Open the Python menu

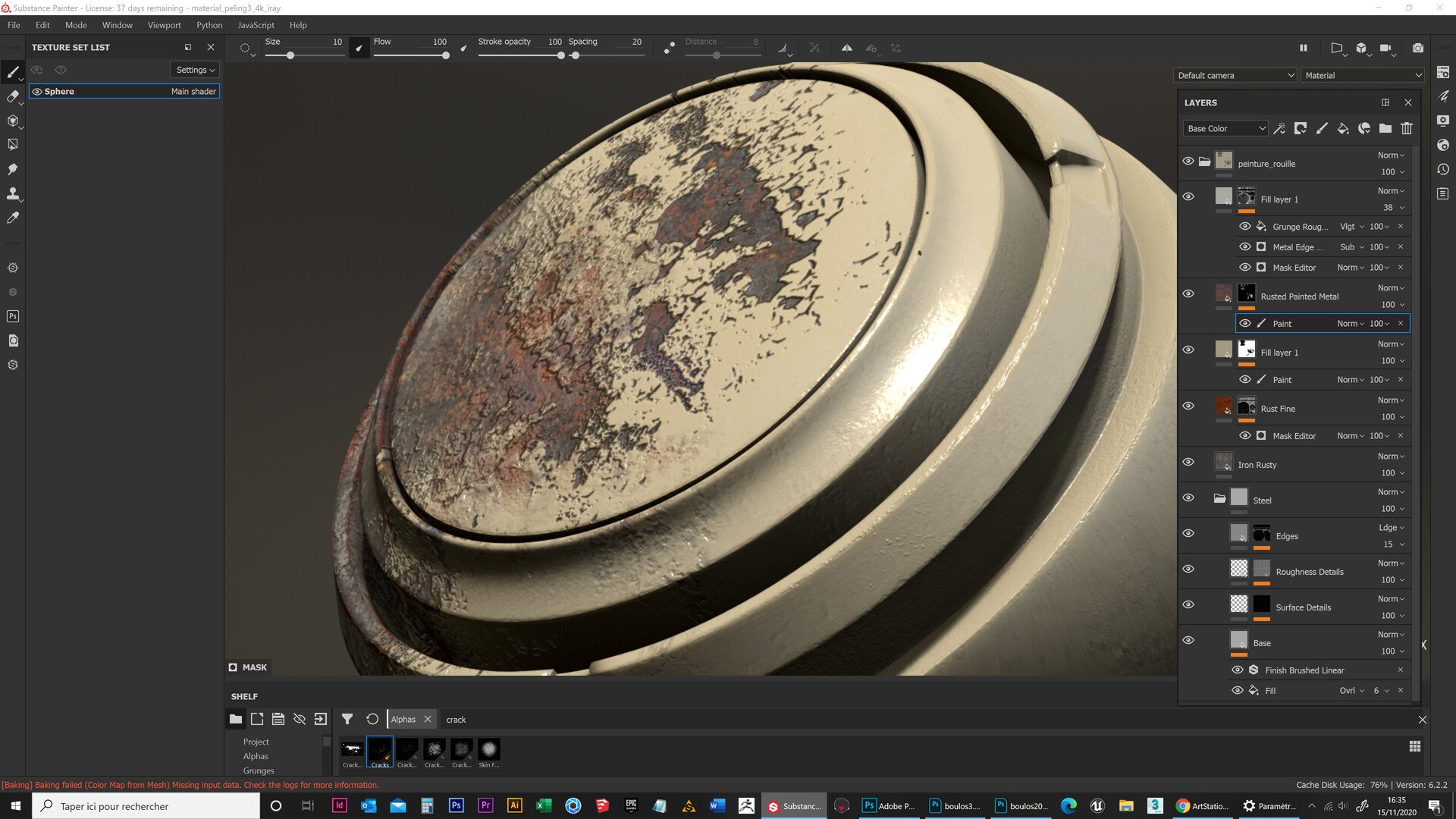[209, 25]
